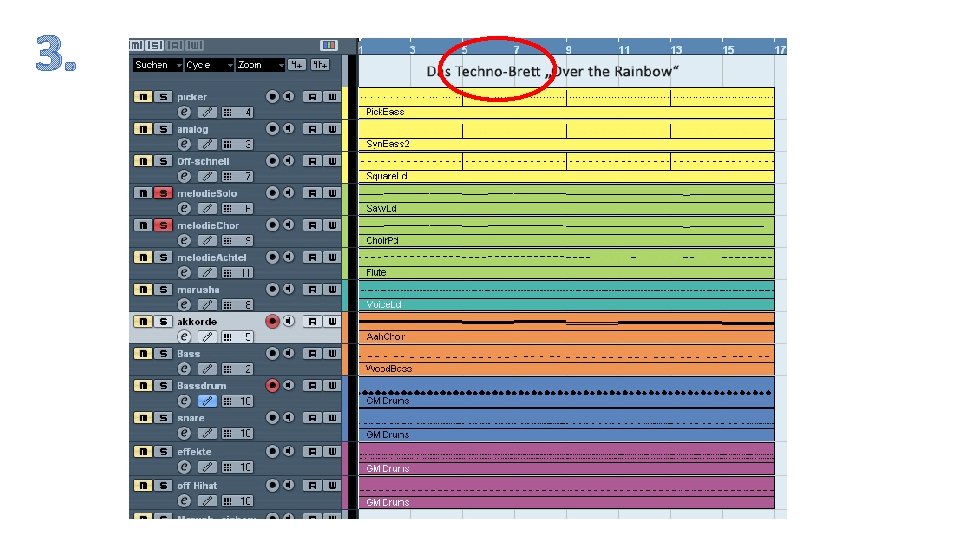Open channel settings of Off-schnell track
The width and height of the screenshot is (960, 540).
coord(184,176)
